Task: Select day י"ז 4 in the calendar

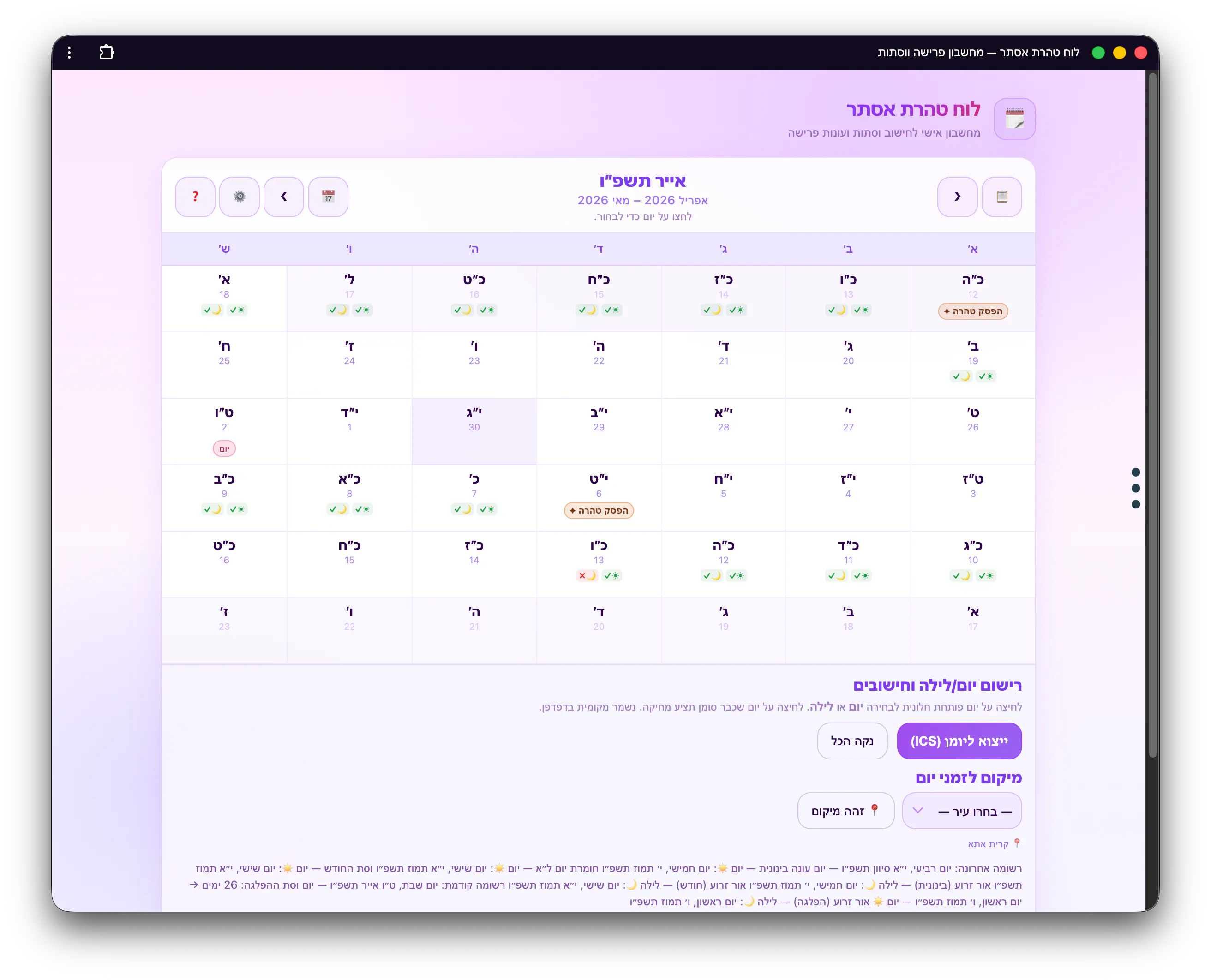Action: [x=848, y=497]
